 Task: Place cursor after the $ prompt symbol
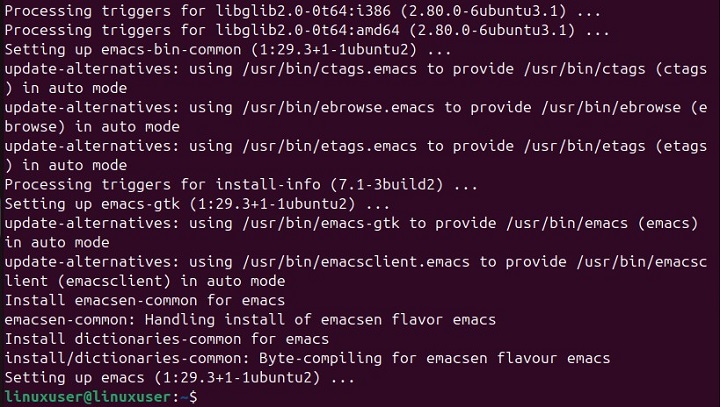[203, 397]
